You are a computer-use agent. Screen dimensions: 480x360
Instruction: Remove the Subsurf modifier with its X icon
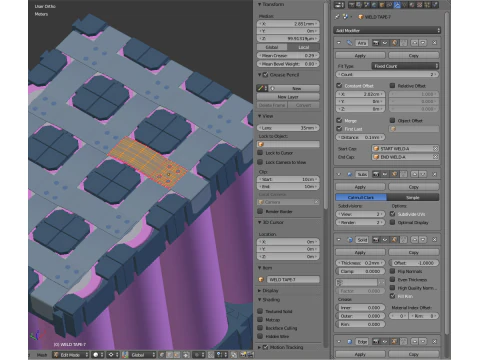click(434, 174)
